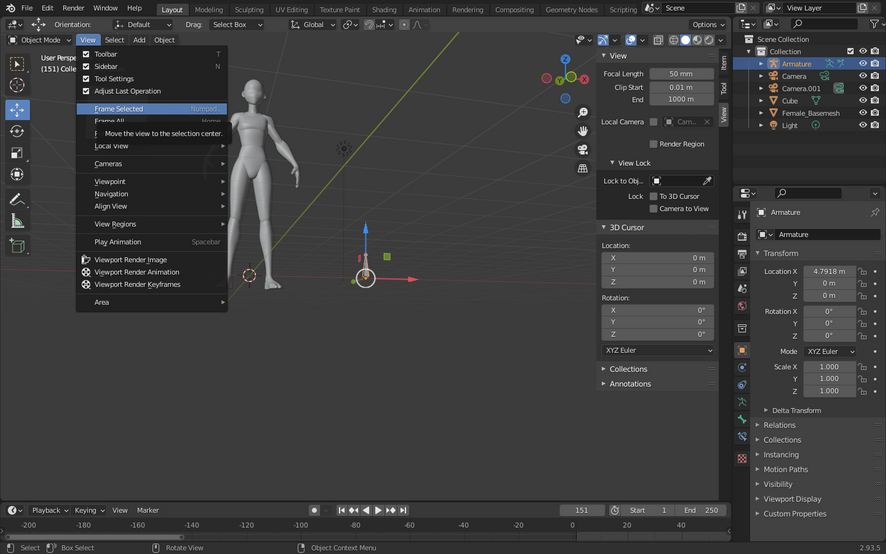Viewport: 886px width, 554px height.
Task: Open the World properties globe tab
Action: point(742,306)
